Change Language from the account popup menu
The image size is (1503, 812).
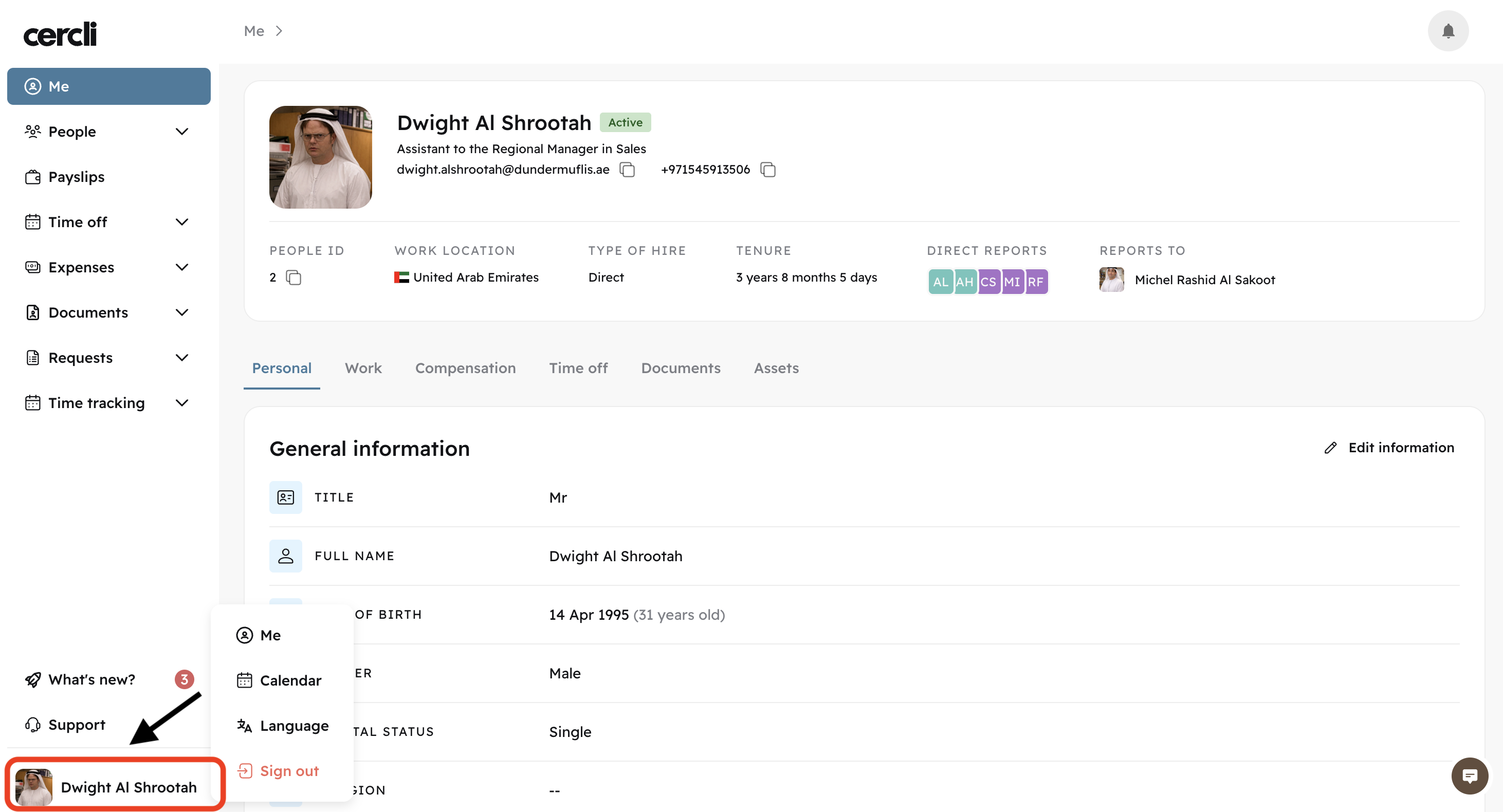(282, 726)
